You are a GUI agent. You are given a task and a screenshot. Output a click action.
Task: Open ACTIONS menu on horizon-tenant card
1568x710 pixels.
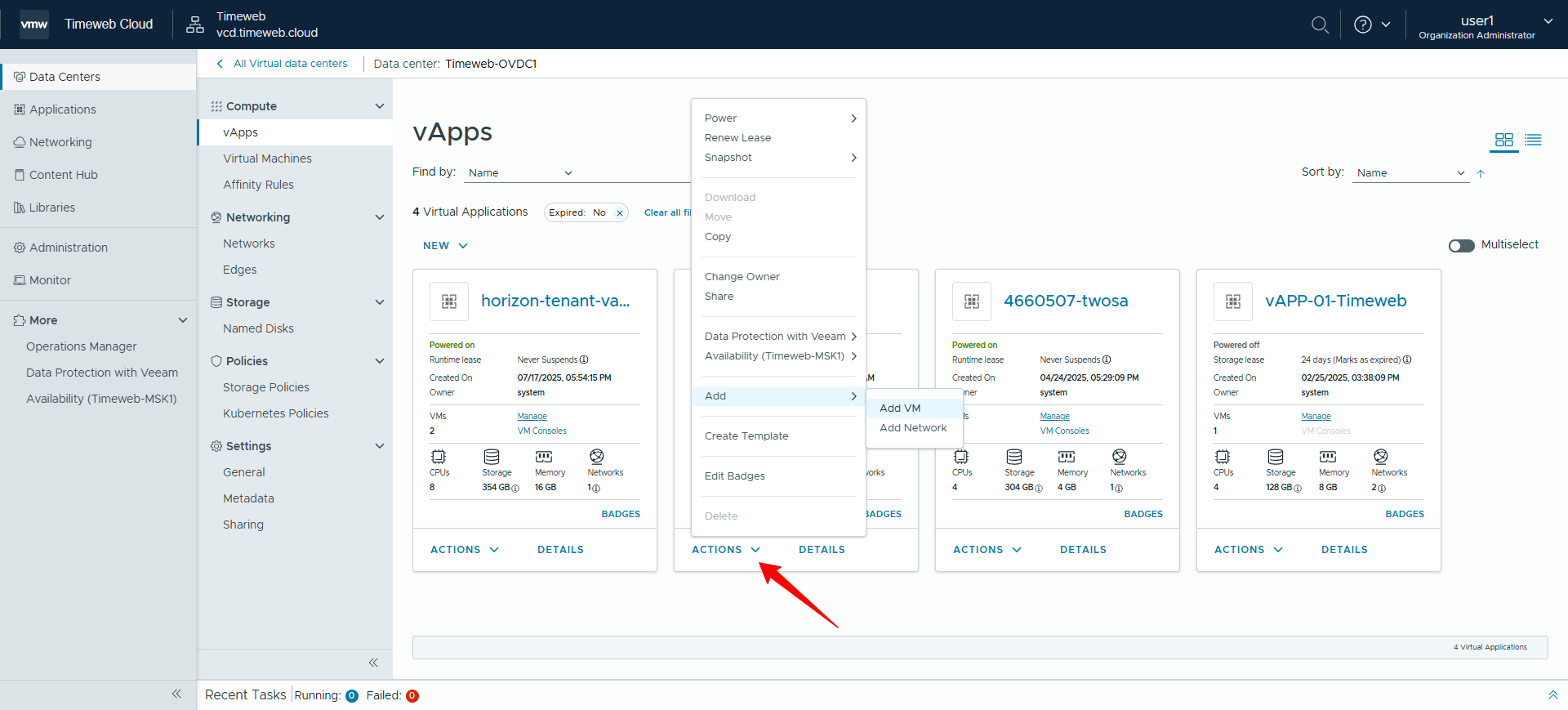pos(465,550)
